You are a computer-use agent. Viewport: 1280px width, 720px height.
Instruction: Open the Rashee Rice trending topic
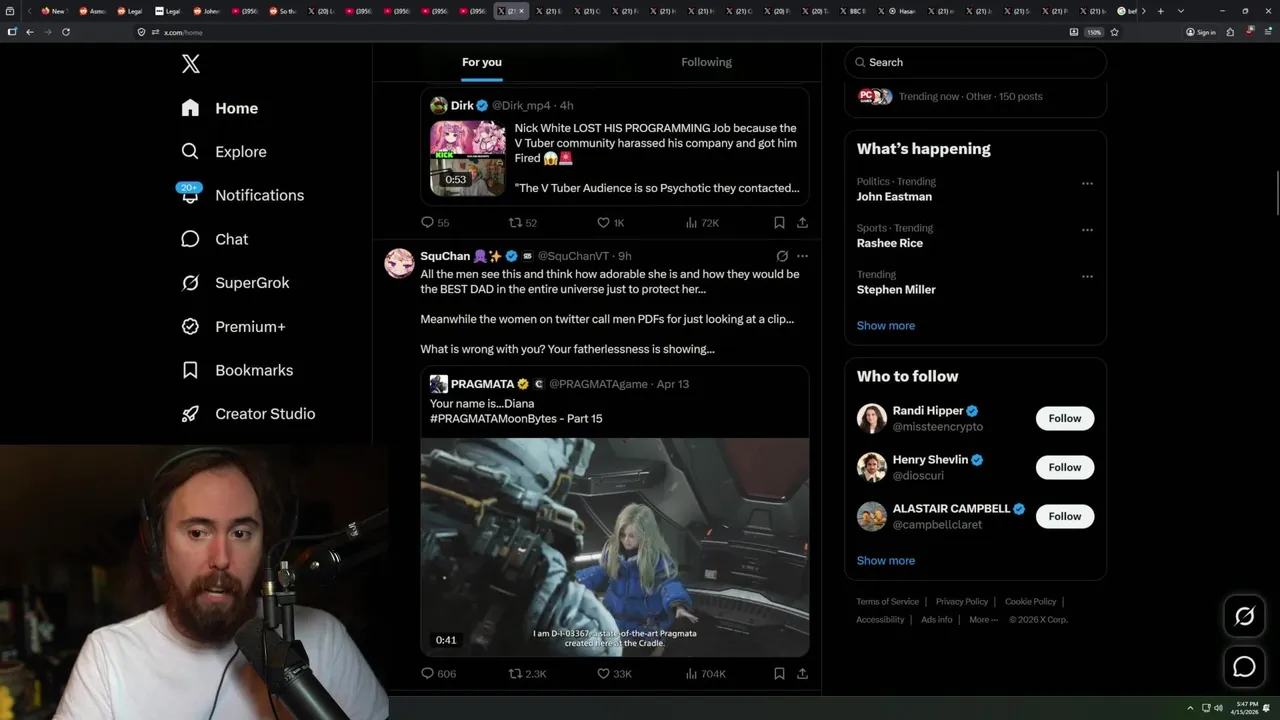tap(890, 243)
